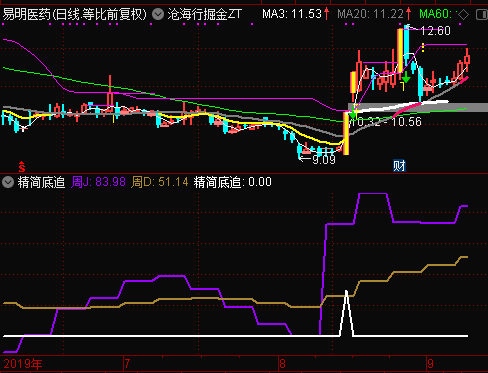Click the white spike signal in 精简底追 panel

click(346, 313)
